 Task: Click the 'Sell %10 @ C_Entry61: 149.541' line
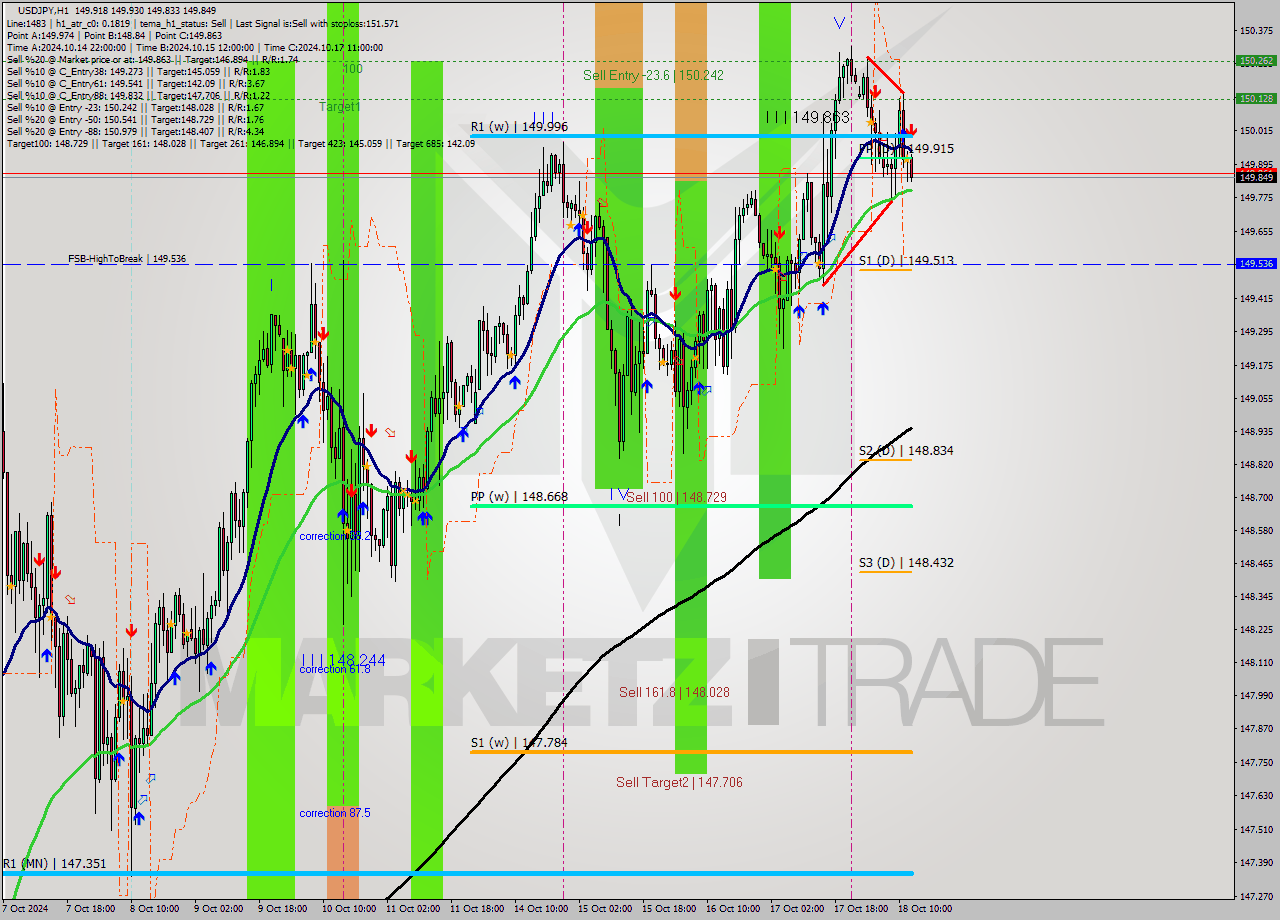click(138, 83)
